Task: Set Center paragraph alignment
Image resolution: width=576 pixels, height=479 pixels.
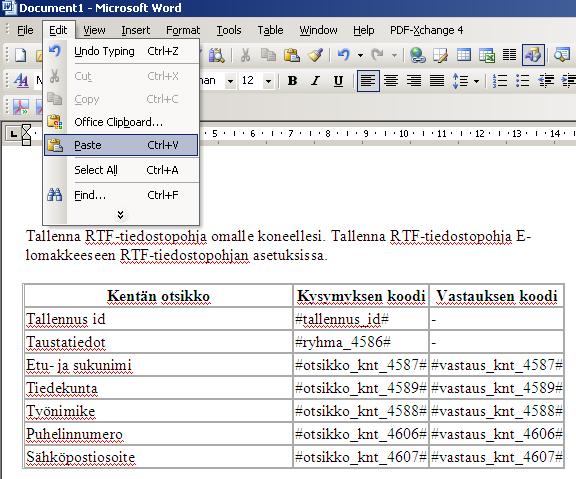Action: (391, 80)
